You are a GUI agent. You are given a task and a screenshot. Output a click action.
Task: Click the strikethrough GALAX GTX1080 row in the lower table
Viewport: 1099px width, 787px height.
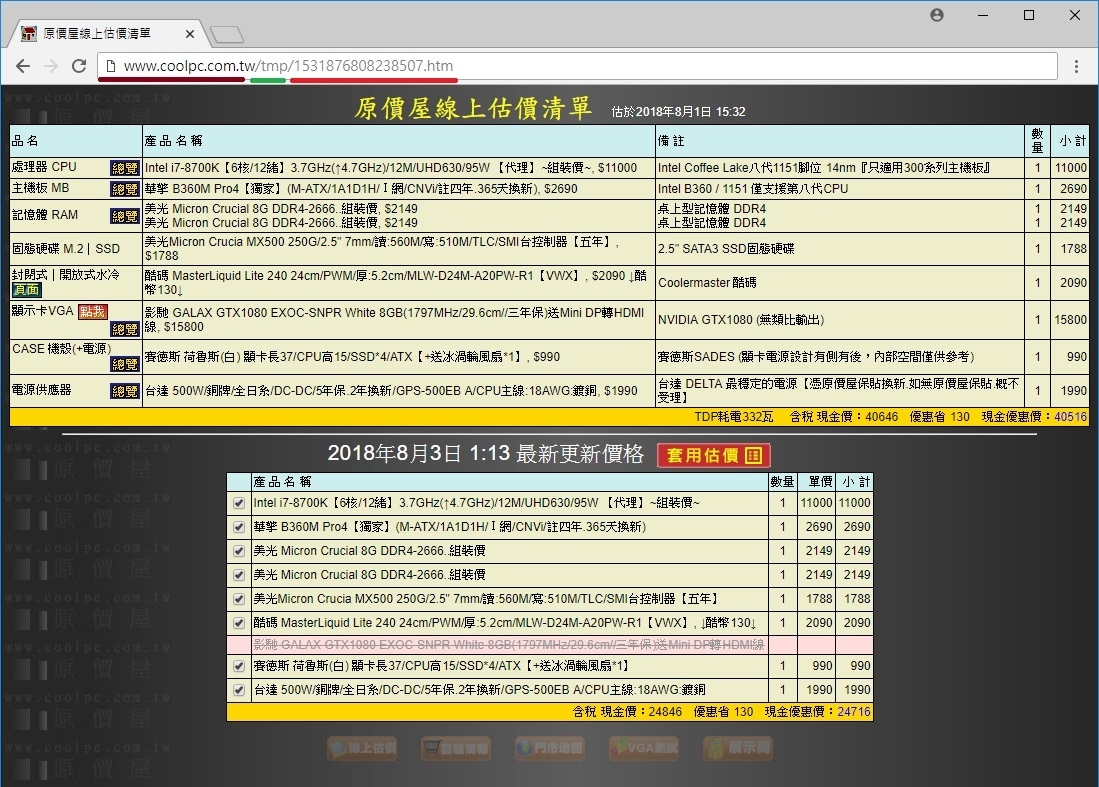point(509,645)
